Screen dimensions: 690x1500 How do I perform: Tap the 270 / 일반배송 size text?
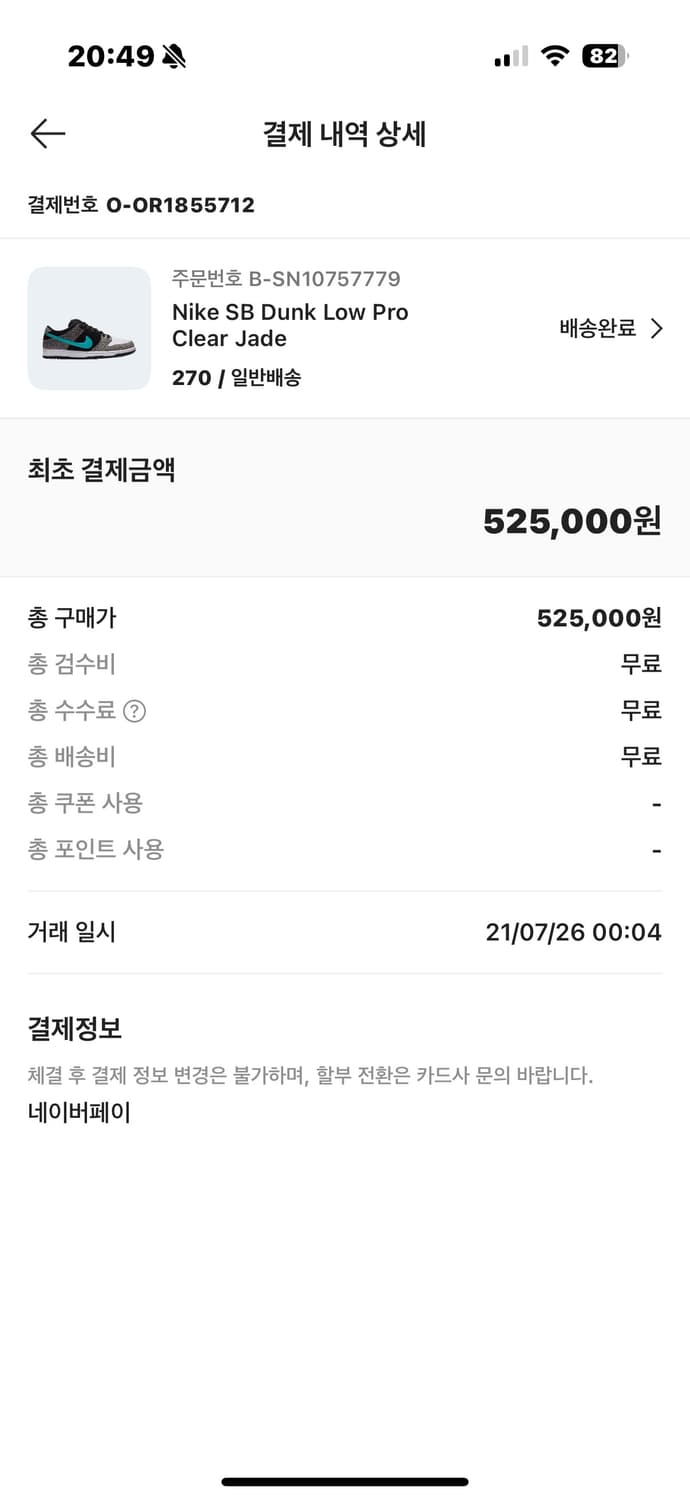tap(236, 377)
